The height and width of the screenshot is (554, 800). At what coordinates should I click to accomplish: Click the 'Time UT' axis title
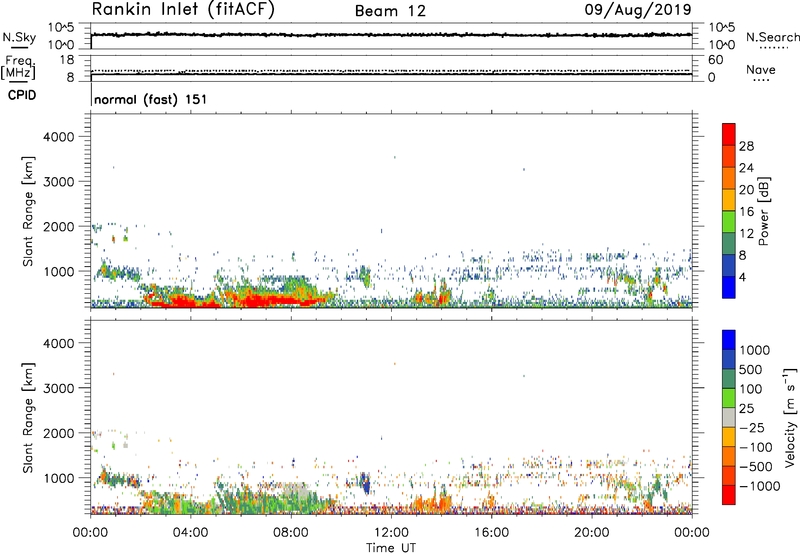(391, 548)
